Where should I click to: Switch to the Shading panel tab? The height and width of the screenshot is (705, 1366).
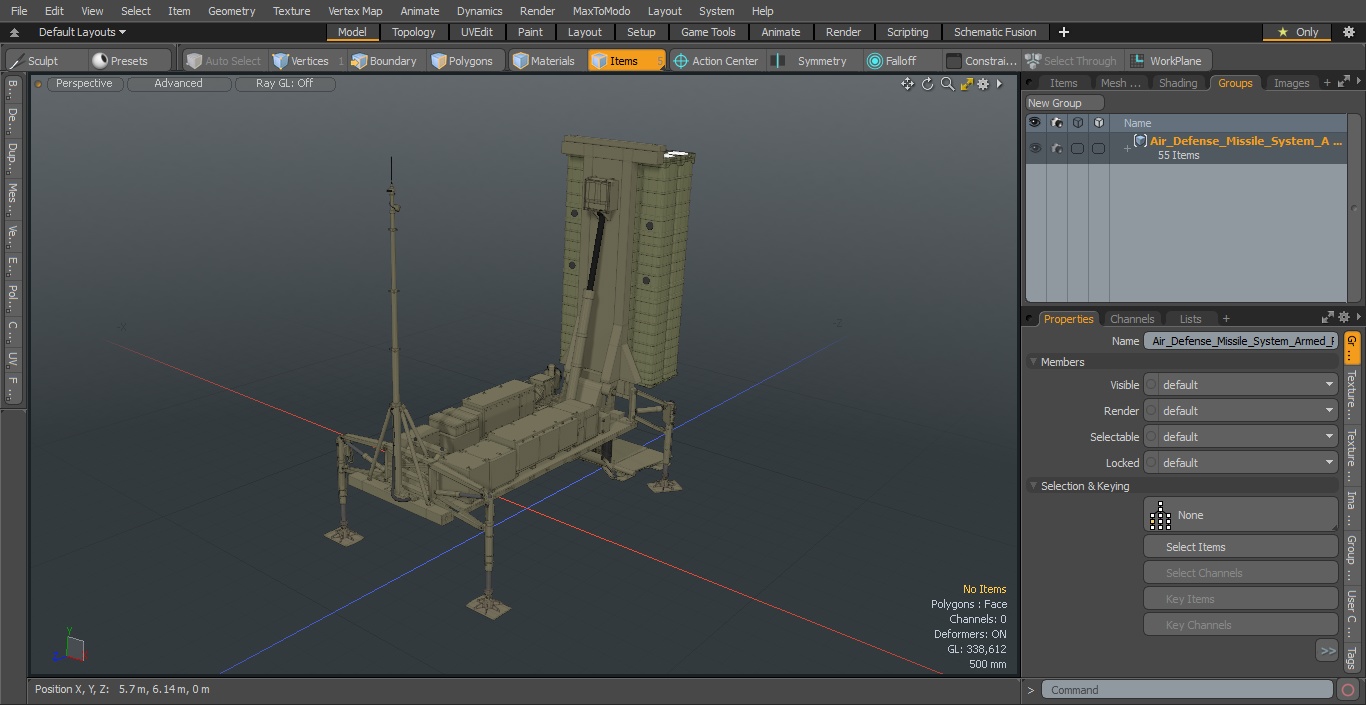tap(1178, 83)
